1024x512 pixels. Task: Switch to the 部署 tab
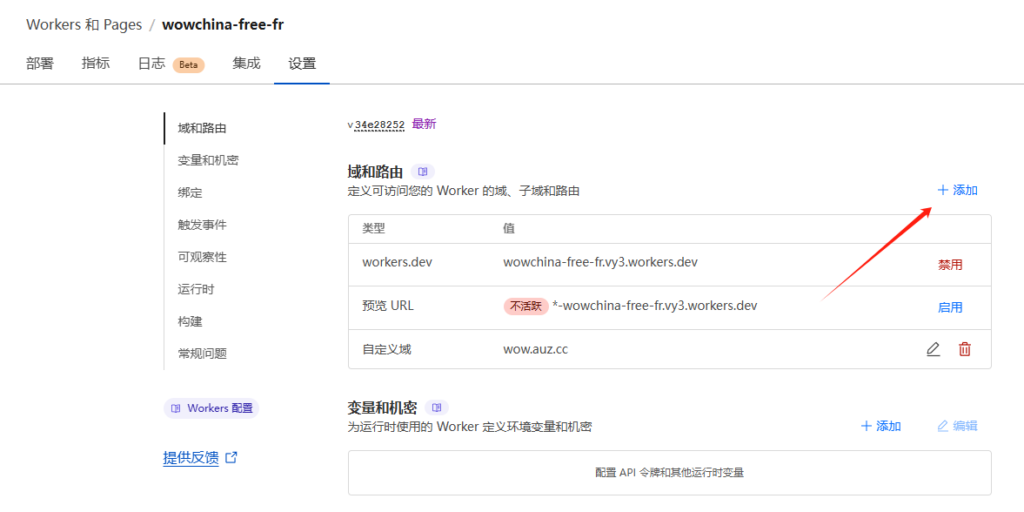click(x=40, y=63)
